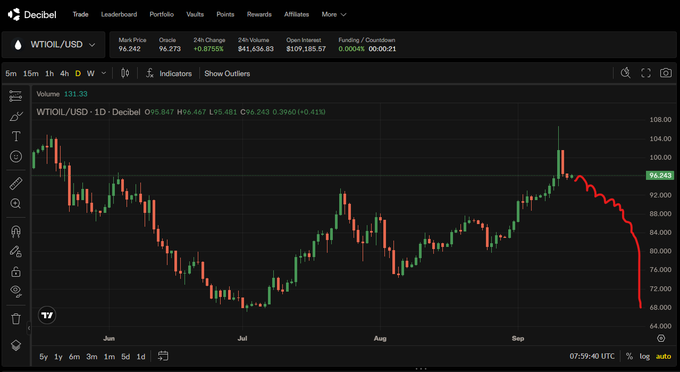Toggle the magnet mode tool
This screenshot has height=372, width=680.
click(x=16, y=232)
